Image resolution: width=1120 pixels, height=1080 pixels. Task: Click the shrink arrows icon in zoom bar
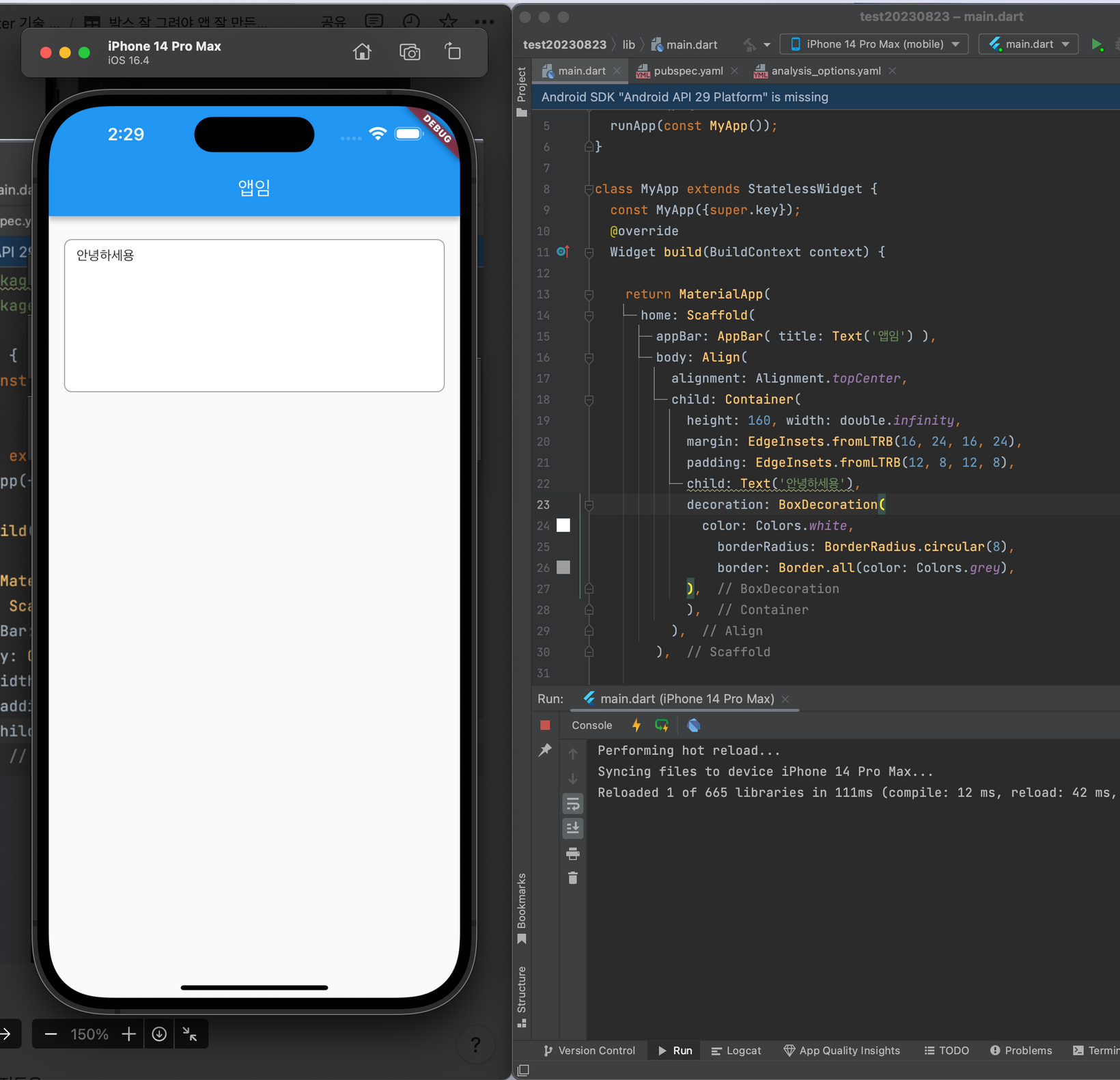click(190, 1034)
